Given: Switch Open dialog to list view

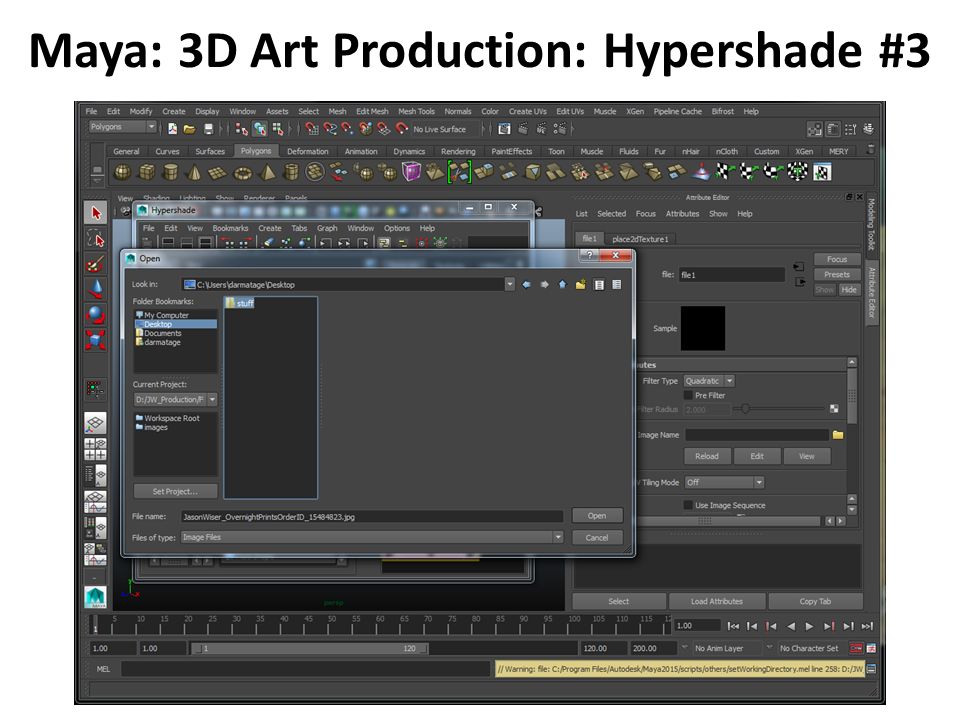Looking at the screenshot, I should point(599,284).
